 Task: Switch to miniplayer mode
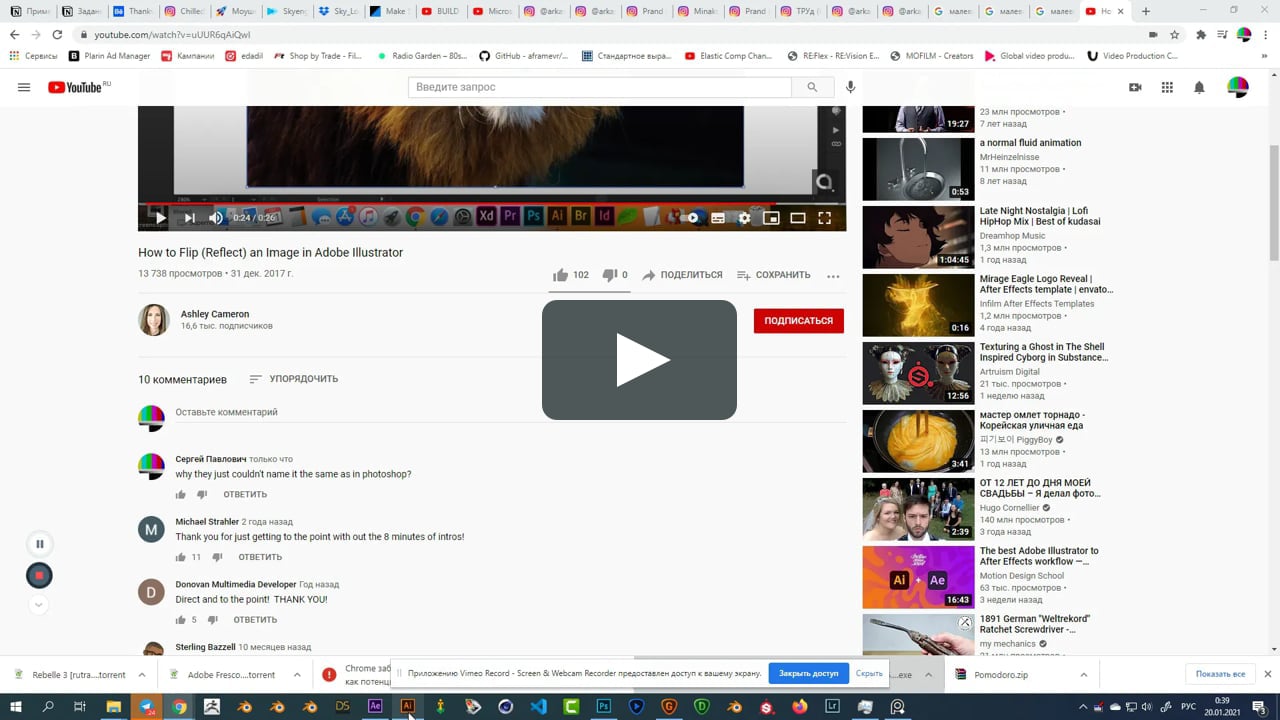[x=771, y=217]
